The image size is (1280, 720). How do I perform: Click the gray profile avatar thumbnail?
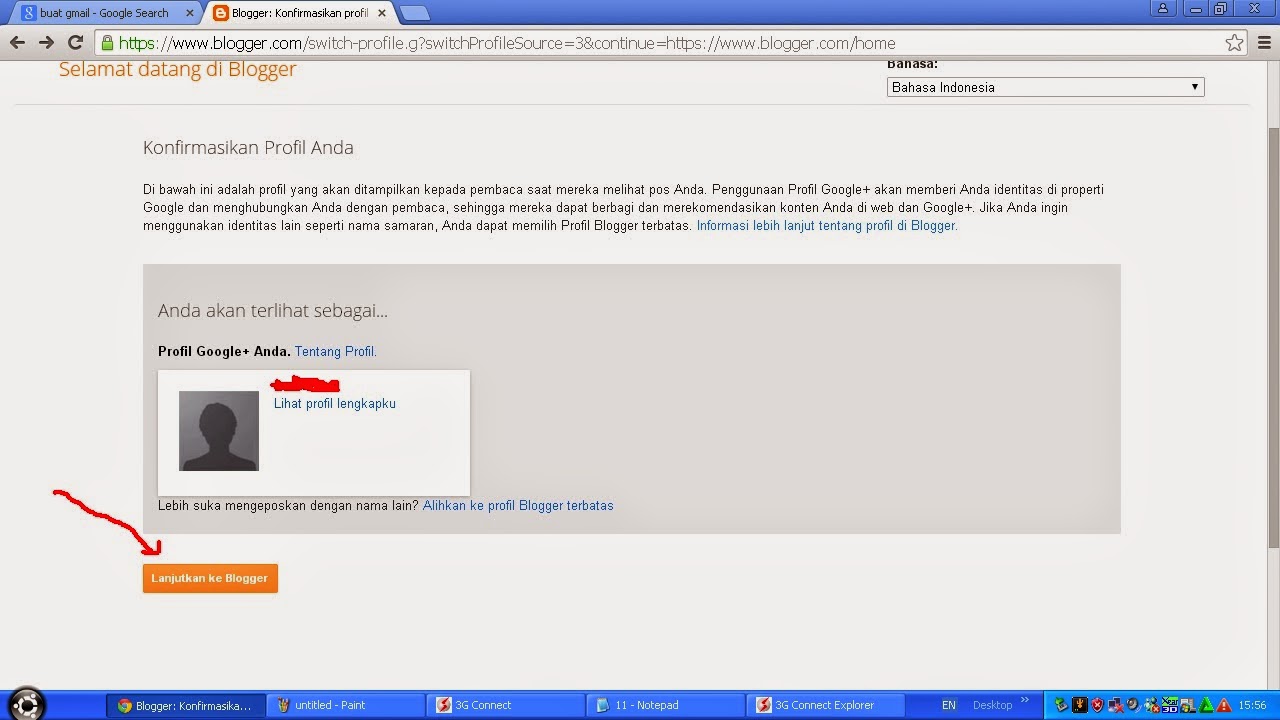(219, 431)
